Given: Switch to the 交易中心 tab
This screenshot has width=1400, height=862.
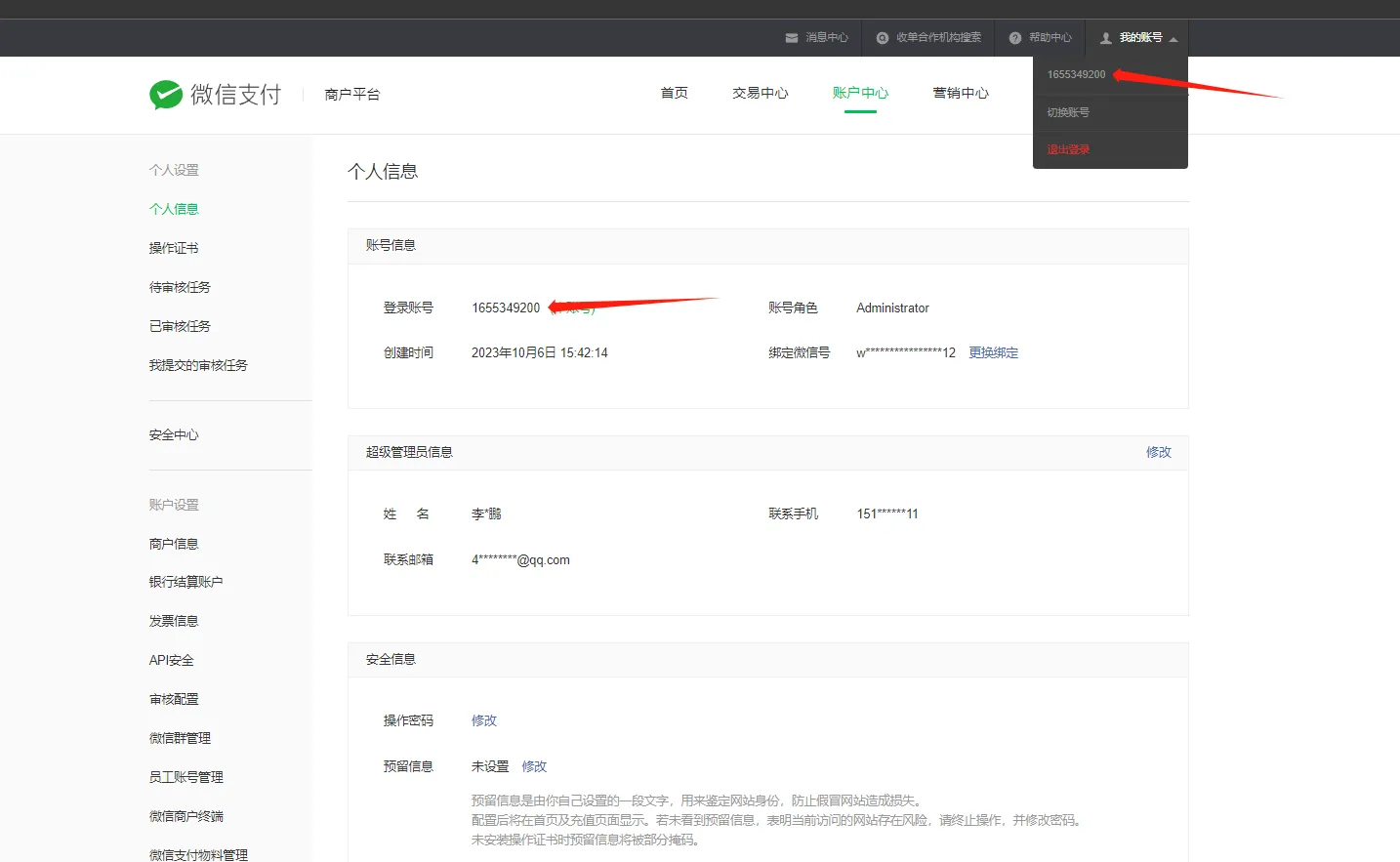Looking at the screenshot, I should [x=760, y=93].
